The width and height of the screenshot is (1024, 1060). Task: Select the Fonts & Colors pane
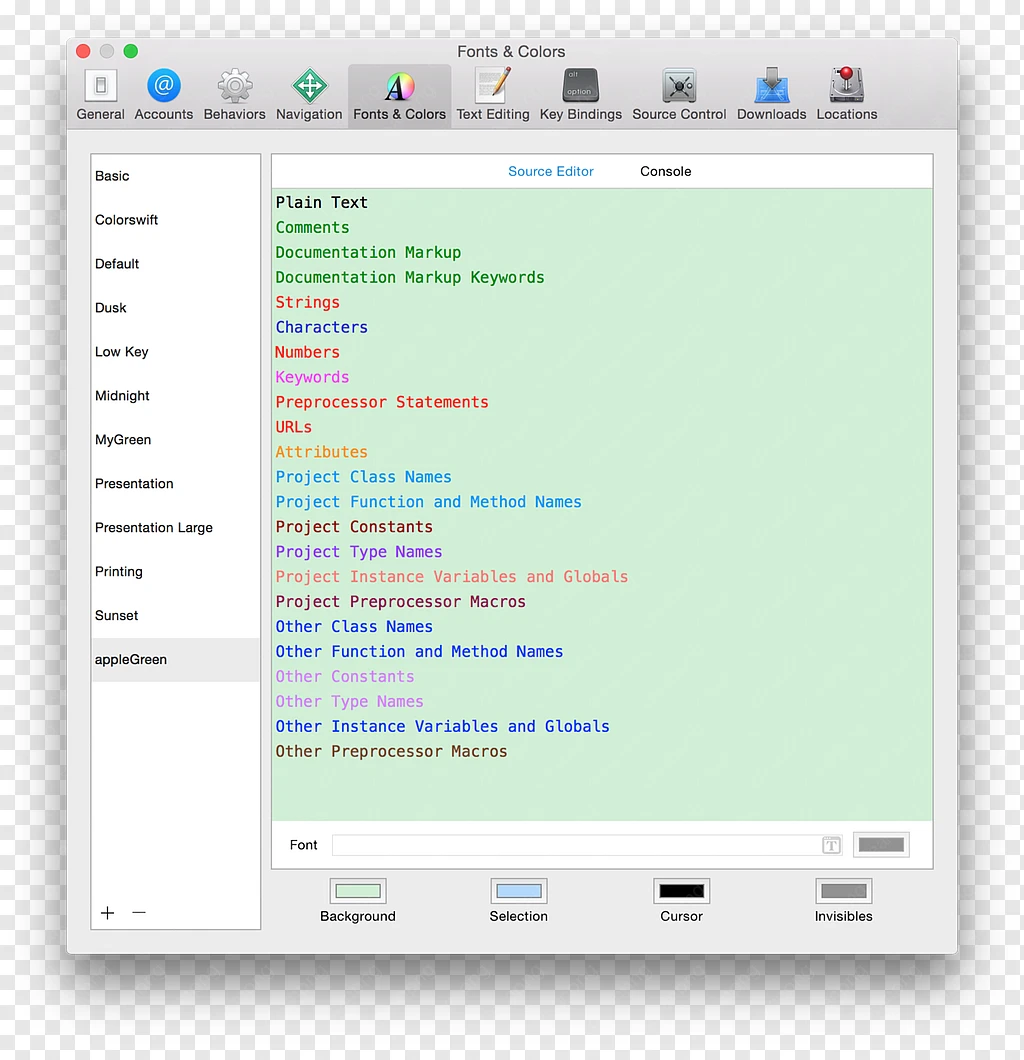tap(399, 95)
